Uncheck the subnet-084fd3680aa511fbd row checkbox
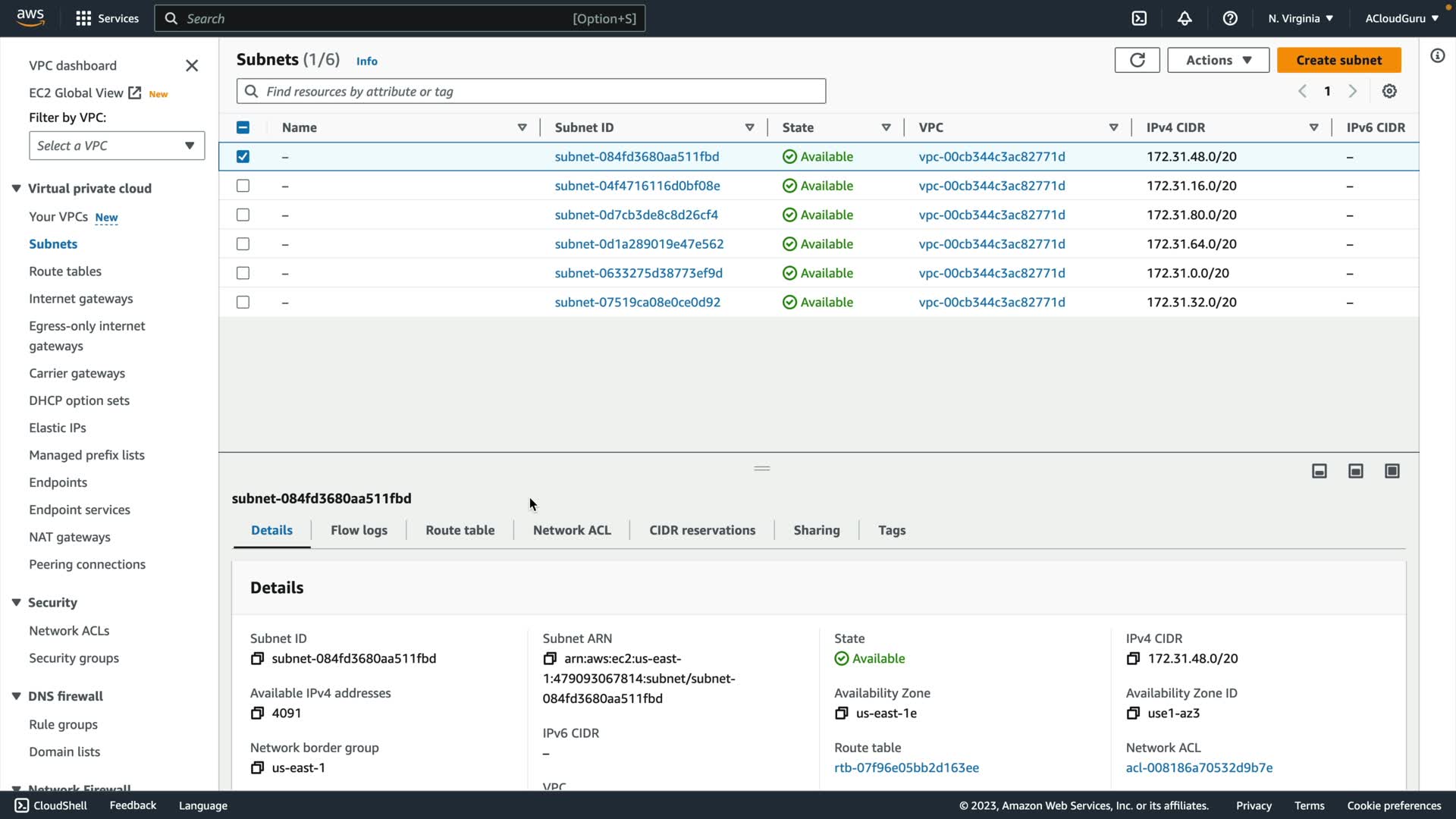 click(x=243, y=156)
